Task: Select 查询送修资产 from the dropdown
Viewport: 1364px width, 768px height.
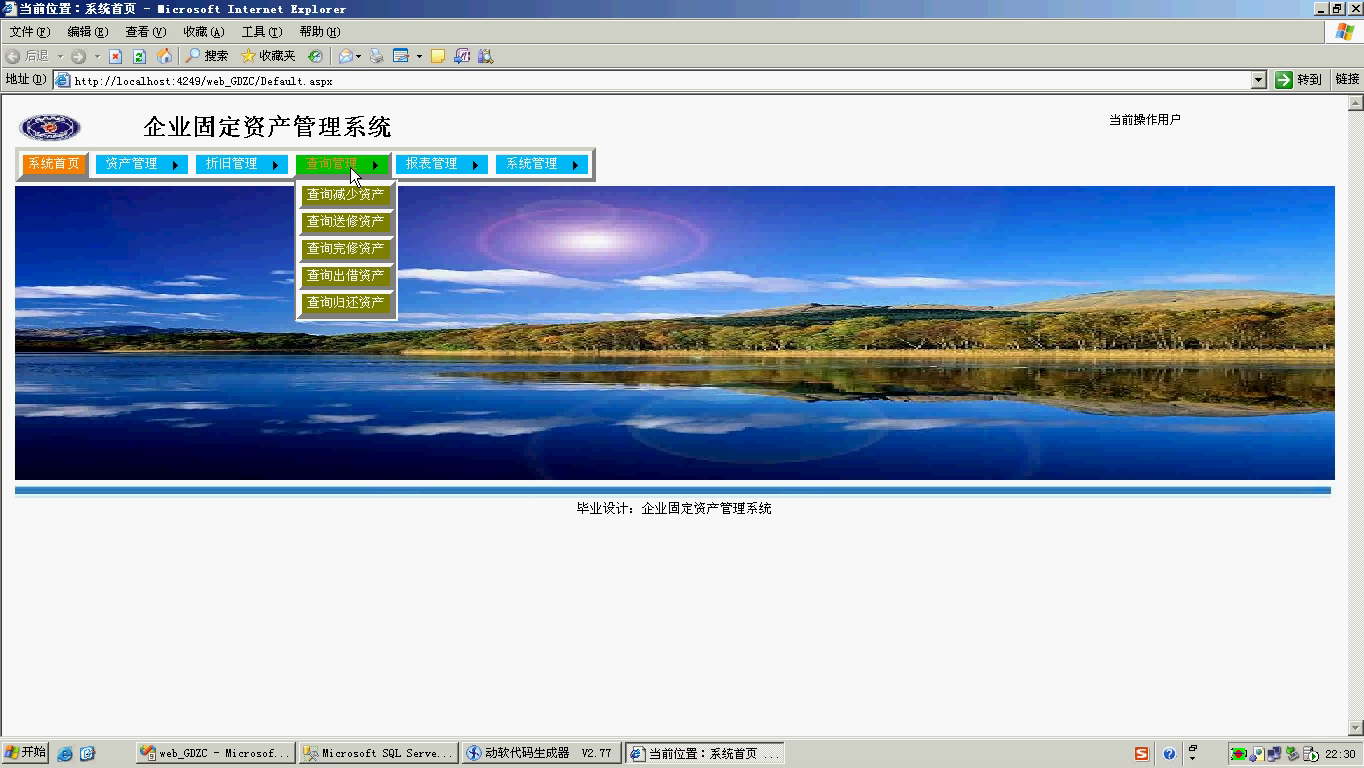Action: tap(346, 221)
